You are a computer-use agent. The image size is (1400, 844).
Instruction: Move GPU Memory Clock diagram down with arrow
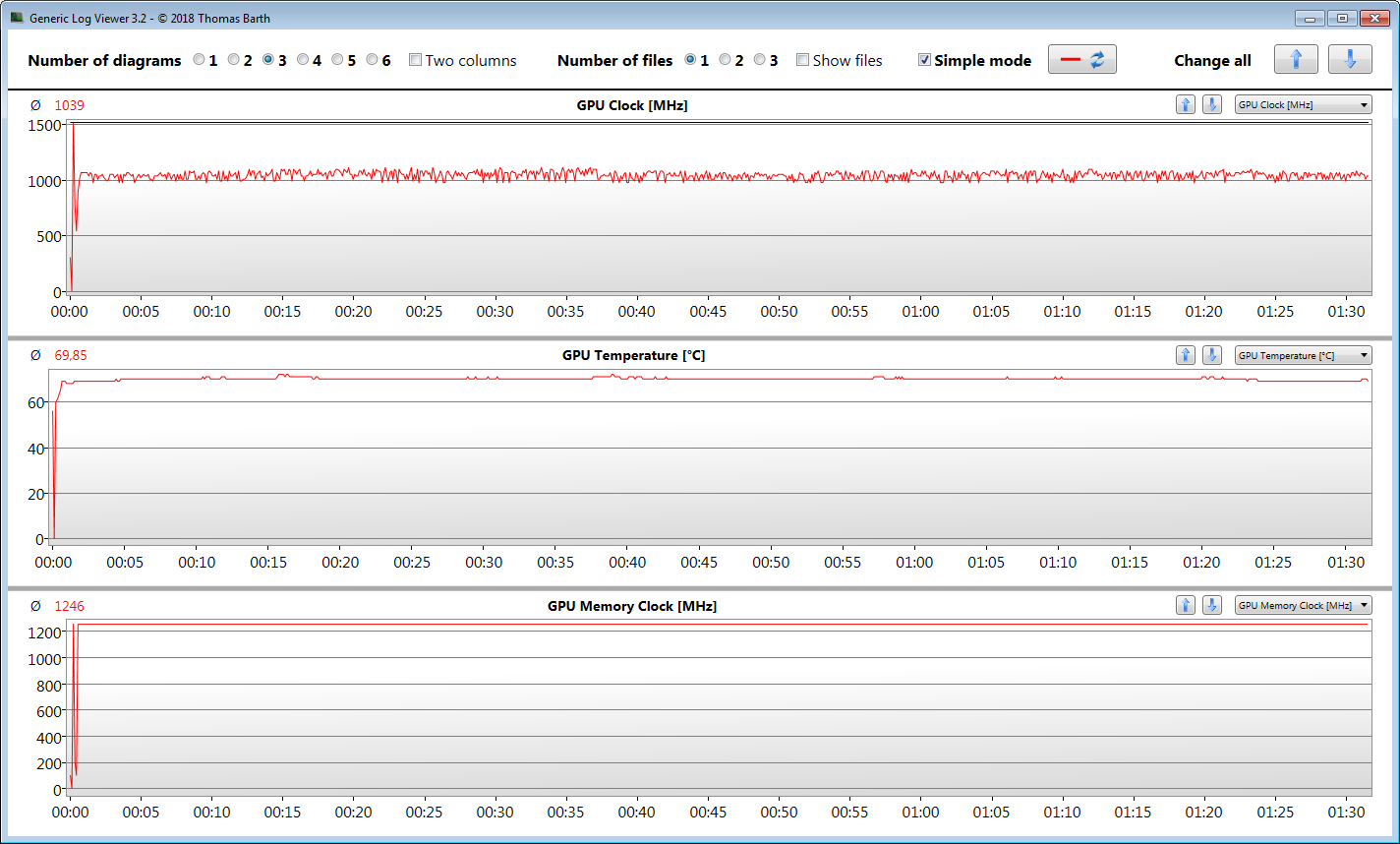point(1212,605)
